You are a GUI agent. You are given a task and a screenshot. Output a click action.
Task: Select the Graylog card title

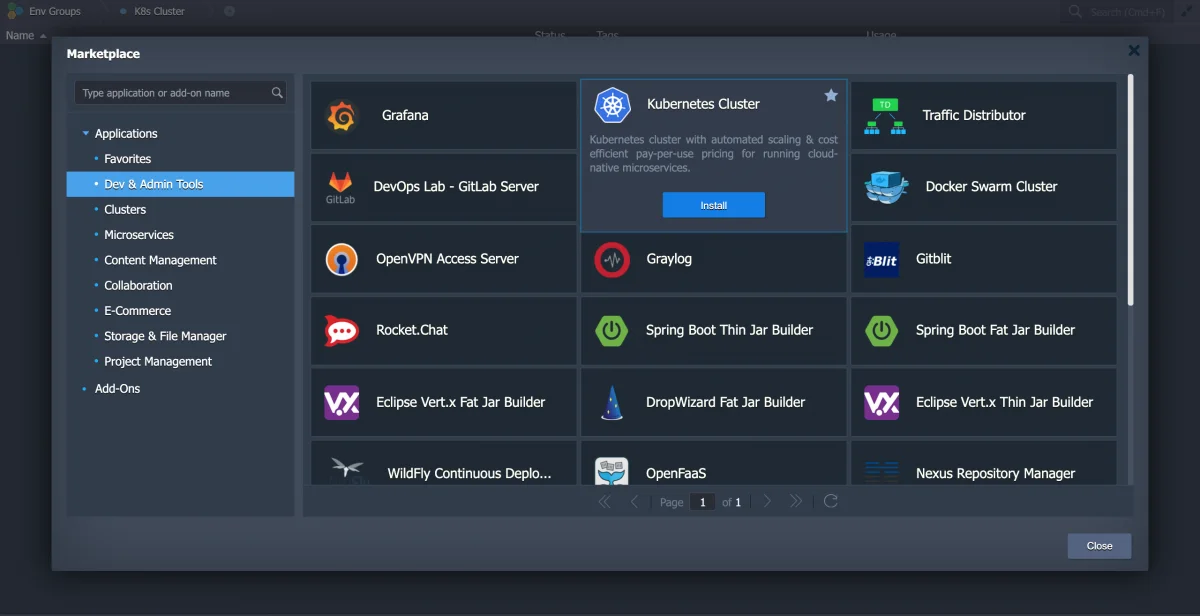click(x=669, y=259)
